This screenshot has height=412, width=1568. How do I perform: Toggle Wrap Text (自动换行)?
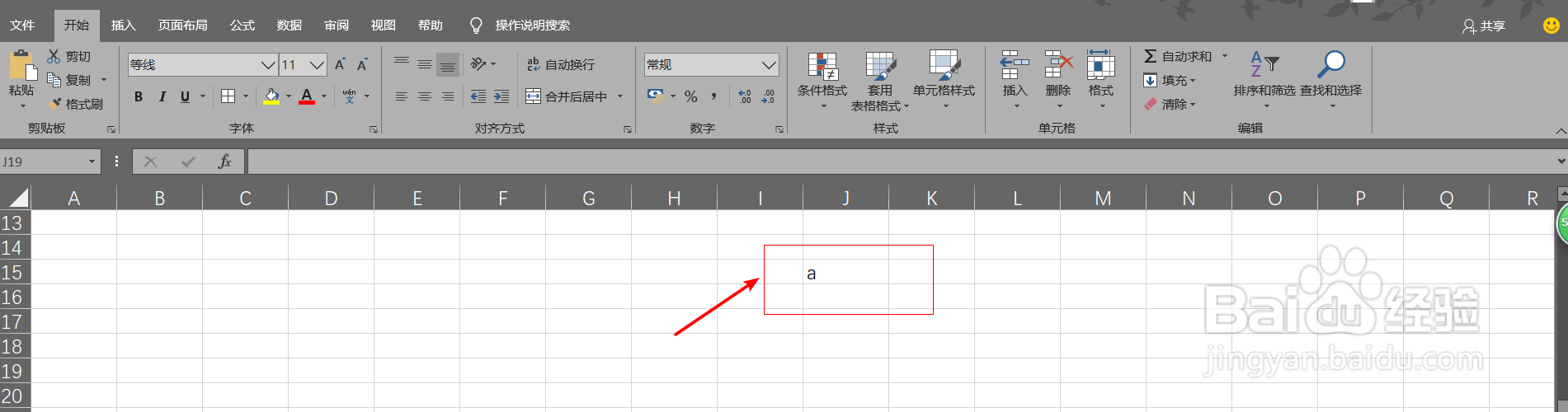(561, 64)
